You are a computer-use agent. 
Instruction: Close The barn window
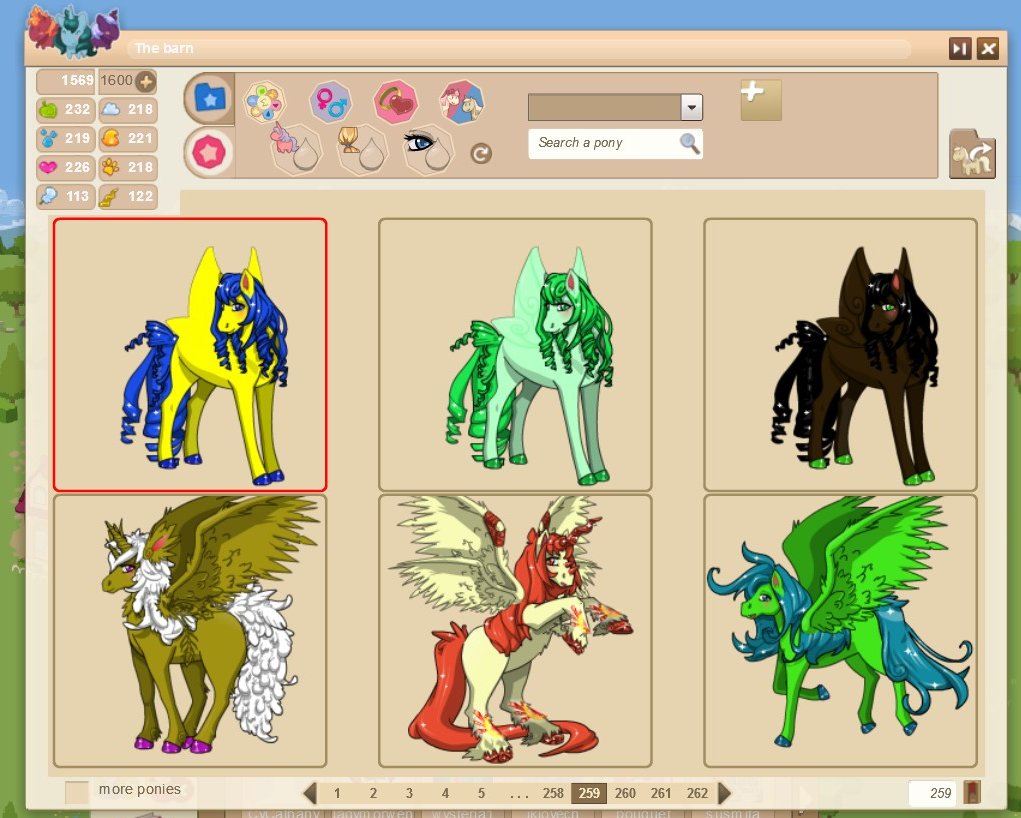click(x=988, y=49)
